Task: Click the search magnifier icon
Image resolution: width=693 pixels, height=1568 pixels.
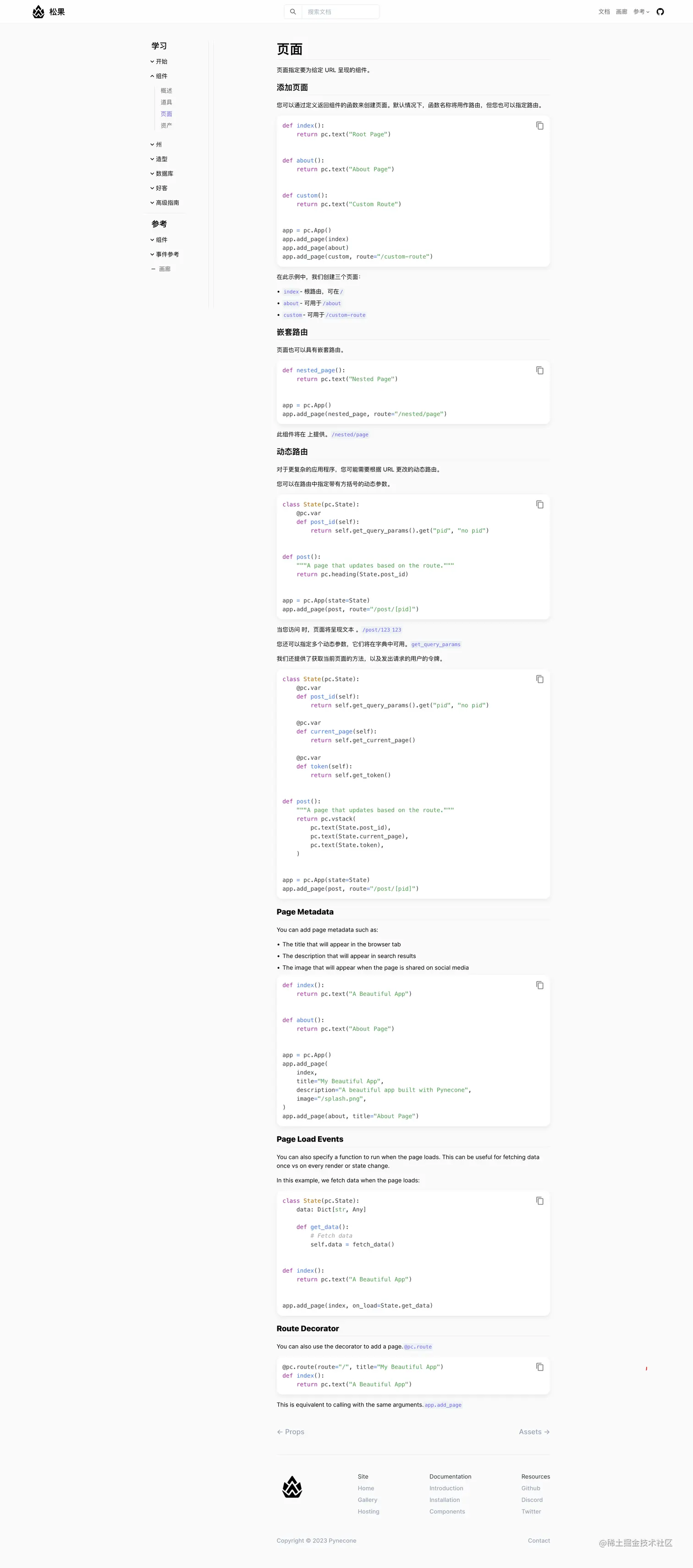Action: point(293,11)
